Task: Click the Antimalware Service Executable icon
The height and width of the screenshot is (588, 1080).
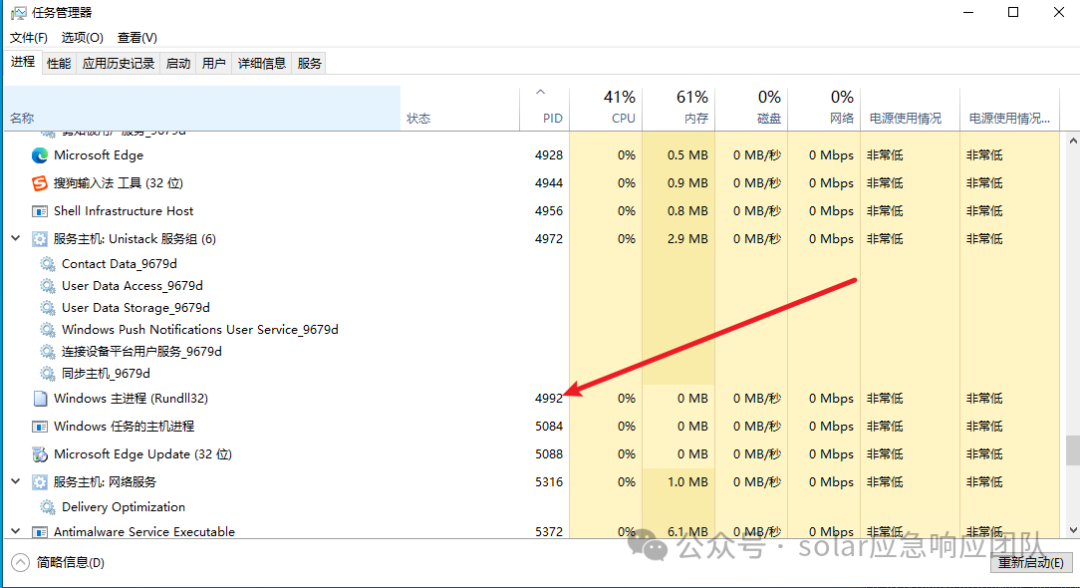Action: (x=40, y=532)
